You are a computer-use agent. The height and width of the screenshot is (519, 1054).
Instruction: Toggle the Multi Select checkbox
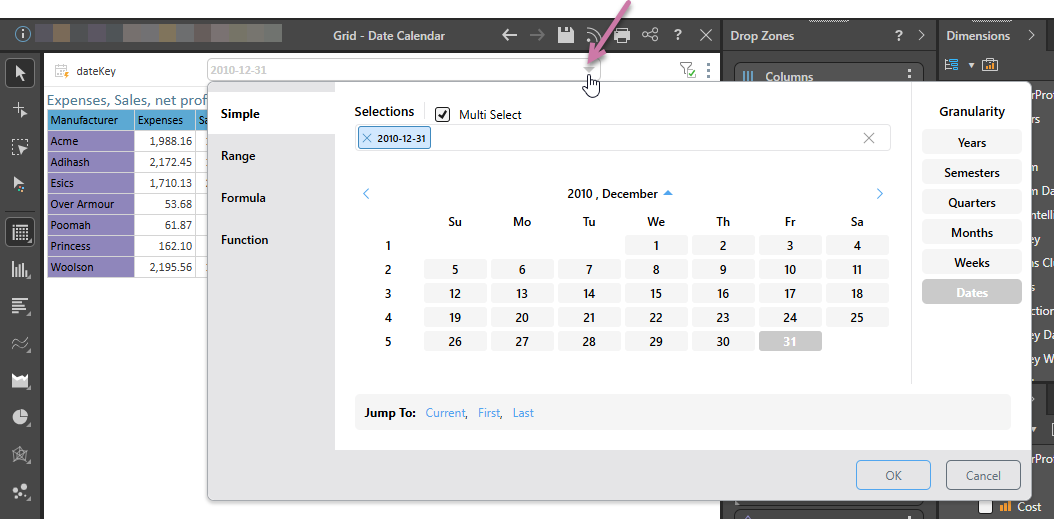tap(442, 114)
